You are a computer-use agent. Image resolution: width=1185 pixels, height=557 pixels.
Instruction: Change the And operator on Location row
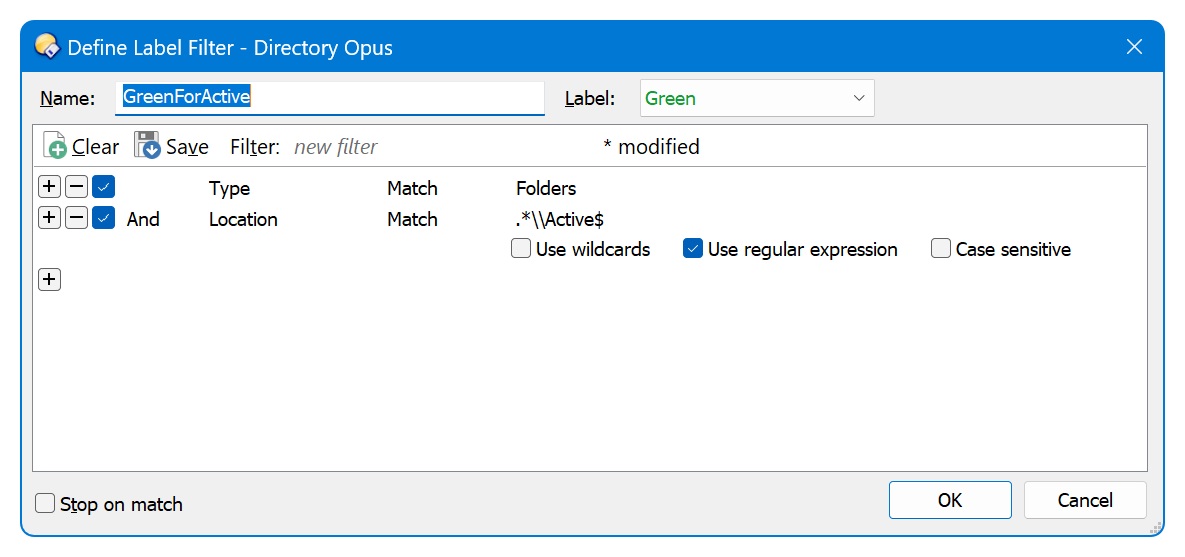point(143,219)
